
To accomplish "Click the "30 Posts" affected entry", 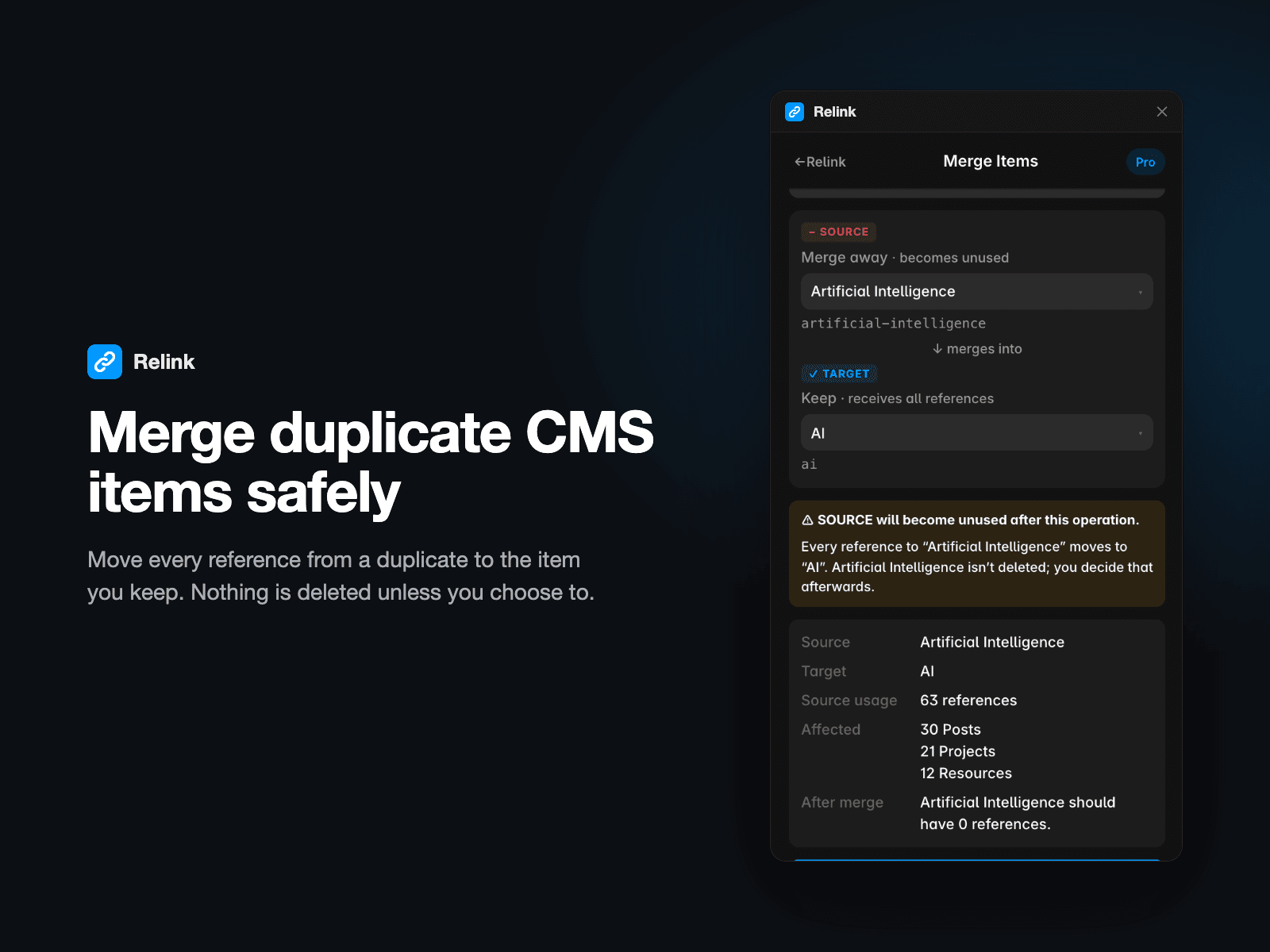I will (950, 730).
